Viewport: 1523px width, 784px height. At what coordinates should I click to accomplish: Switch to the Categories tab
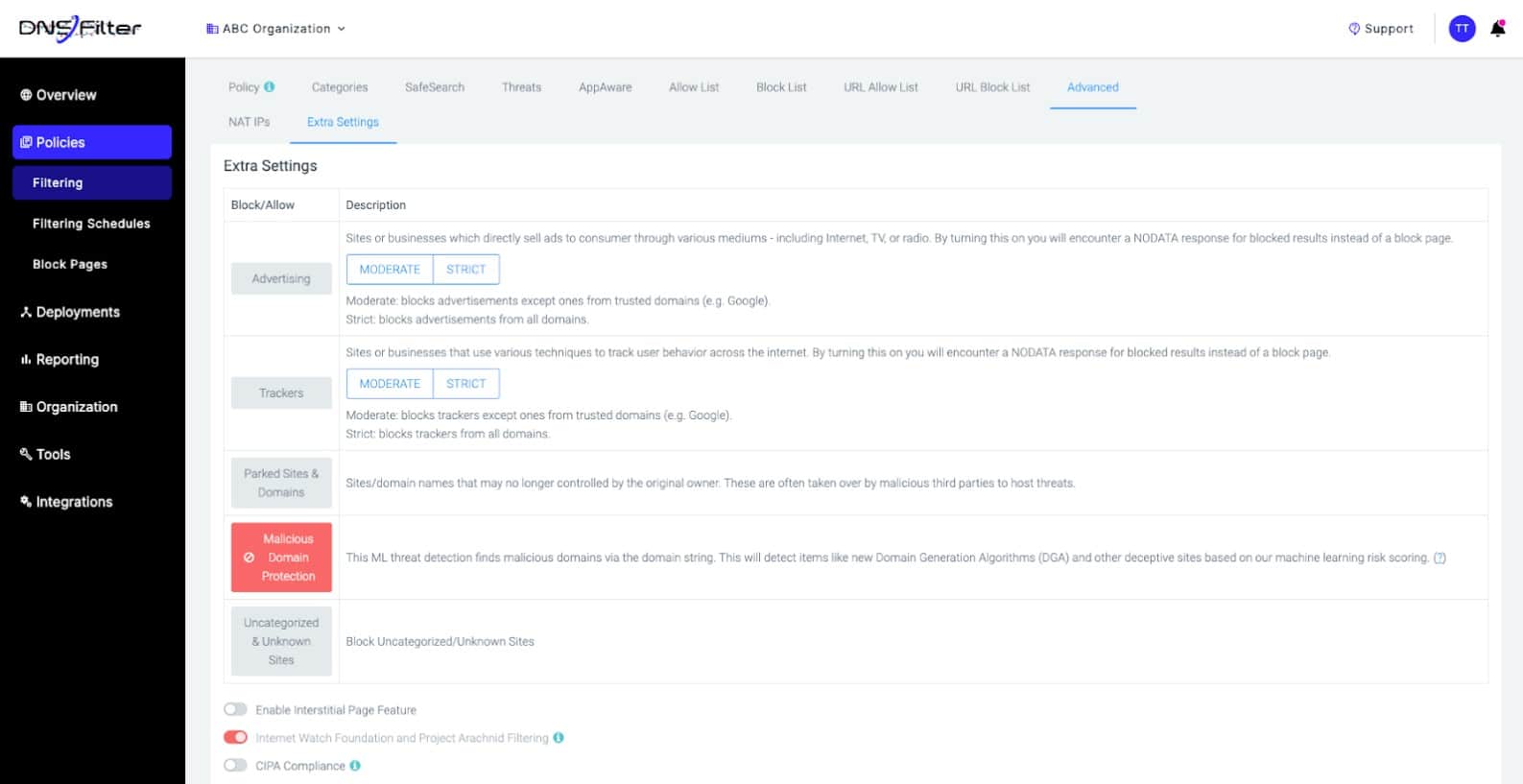pos(340,87)
